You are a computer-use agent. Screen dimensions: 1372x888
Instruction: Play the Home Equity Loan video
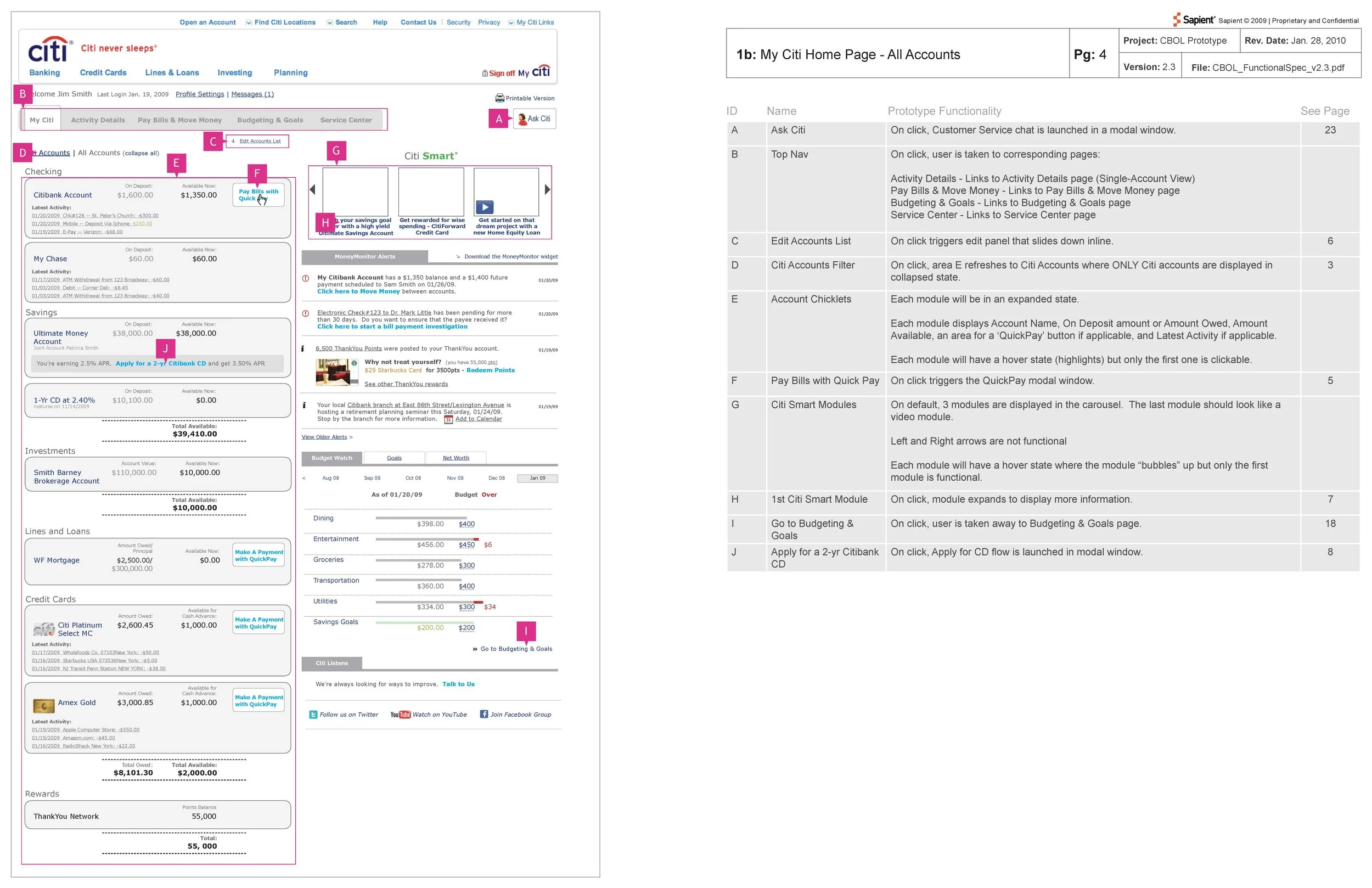485,206
